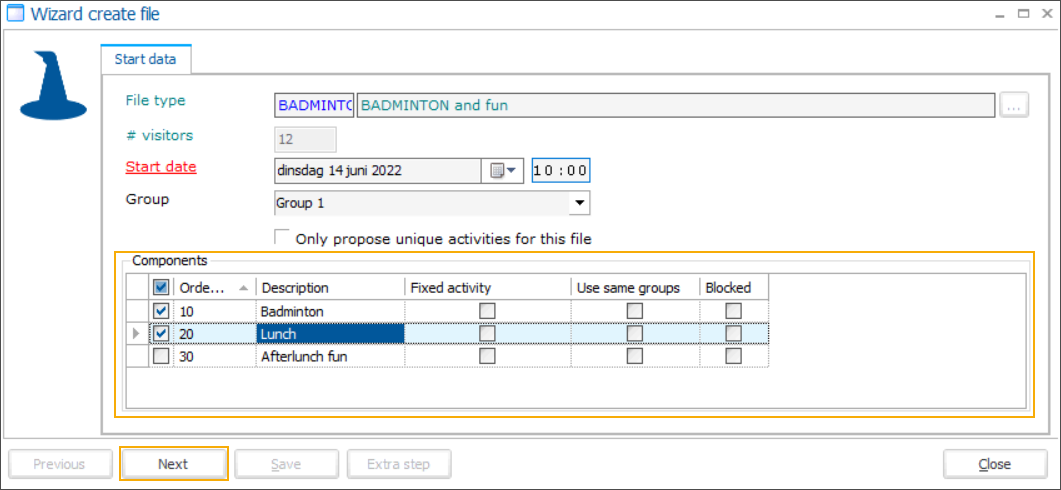Check Fixed activity for Lunch
The width and height of the screenshot is (1061, 490).
coord(487,334)
